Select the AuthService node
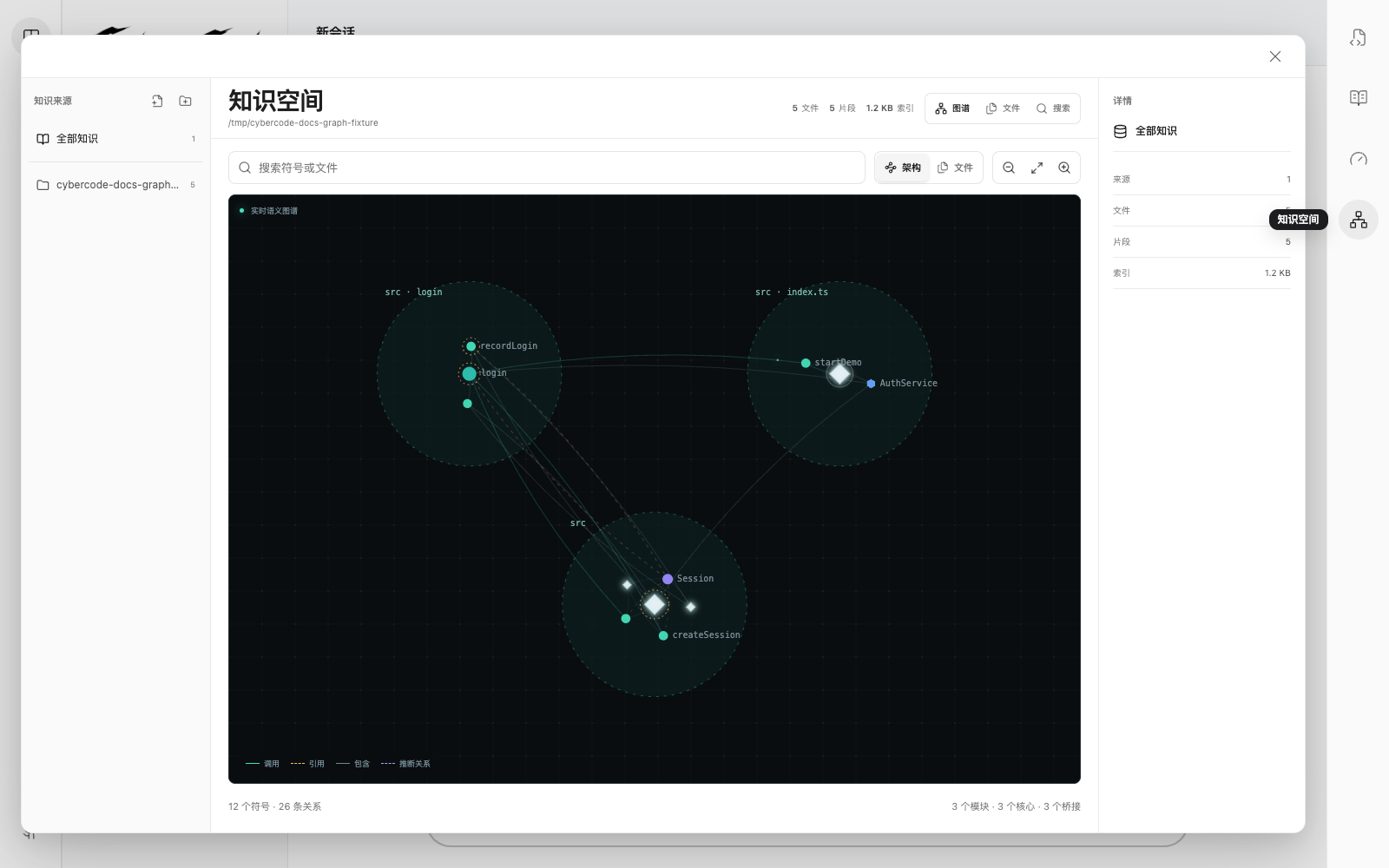 pyautogui.click(x=871, y=383)
